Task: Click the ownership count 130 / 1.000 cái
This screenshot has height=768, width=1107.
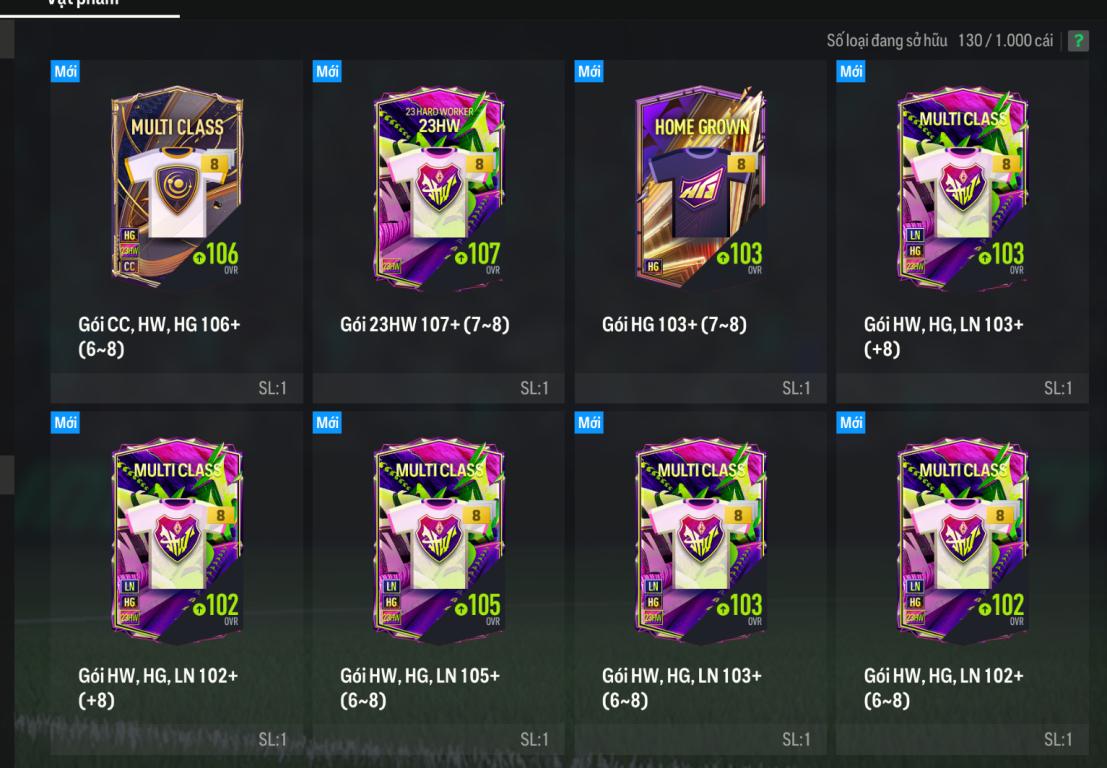Action: (1005, 41)
